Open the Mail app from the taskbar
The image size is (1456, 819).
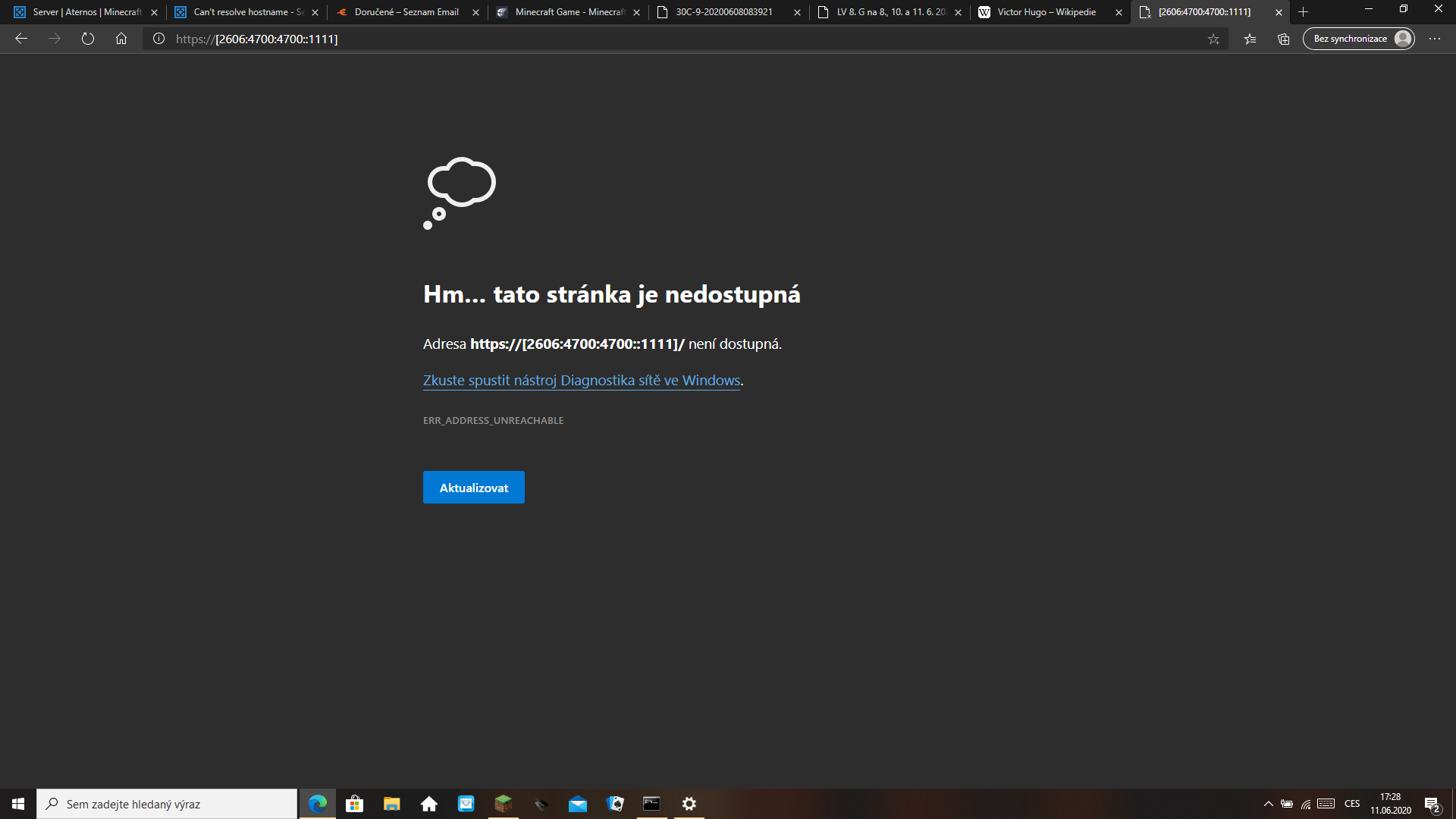578,804
